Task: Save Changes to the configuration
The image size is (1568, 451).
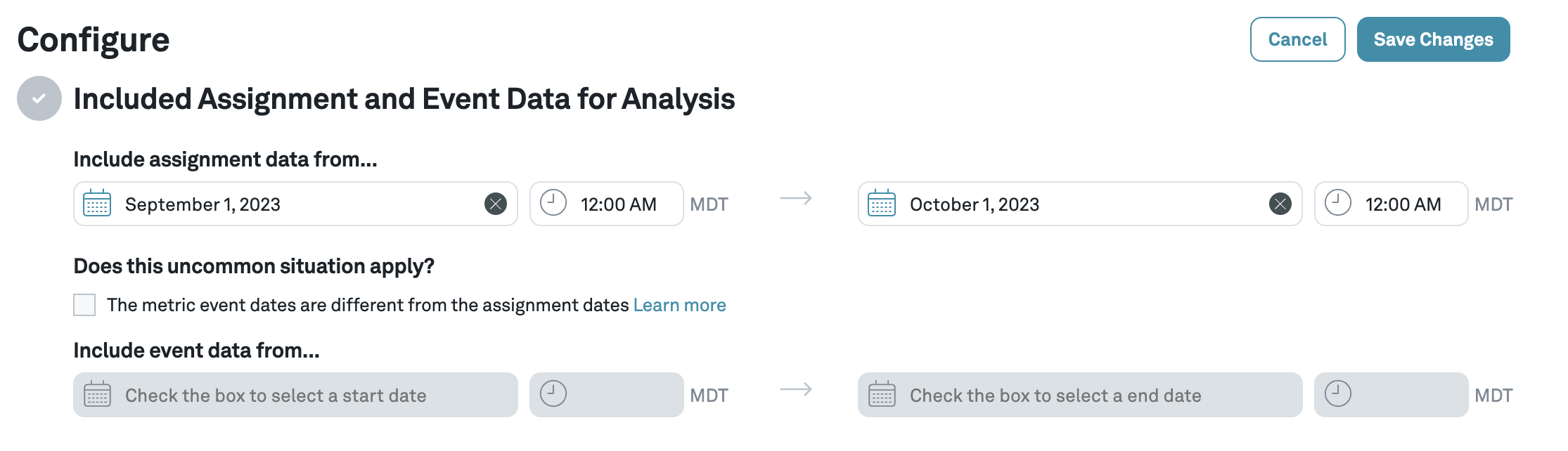Action: (1434, 39)
